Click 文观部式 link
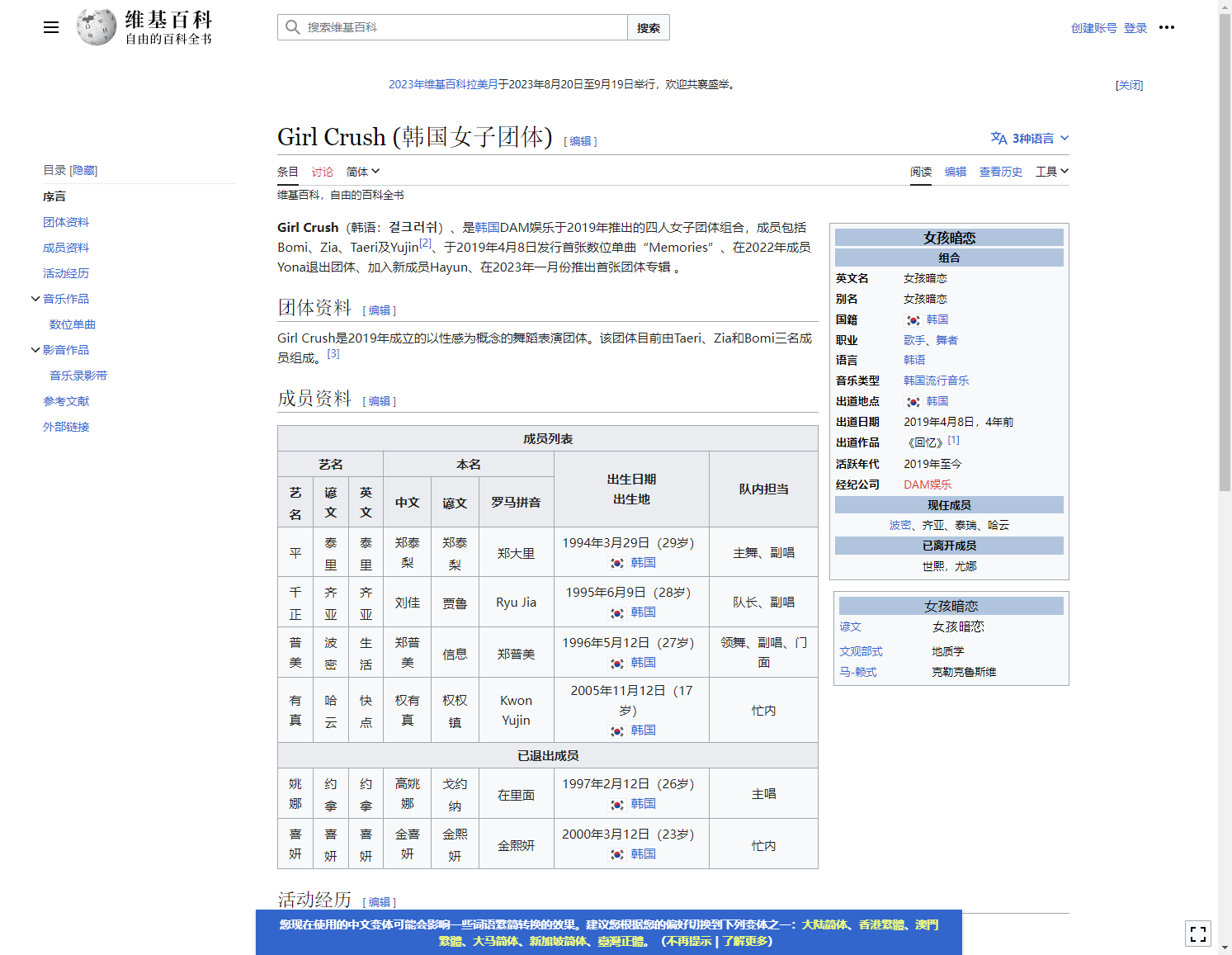1232x955 pixels. (861, 651)
